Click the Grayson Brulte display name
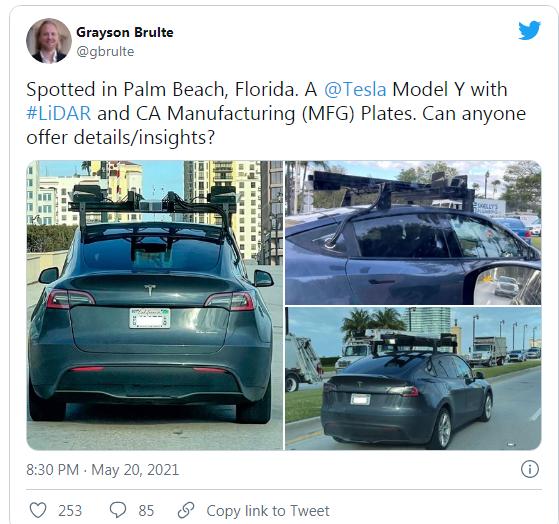559x524 pixels. (x=125, y=32)
